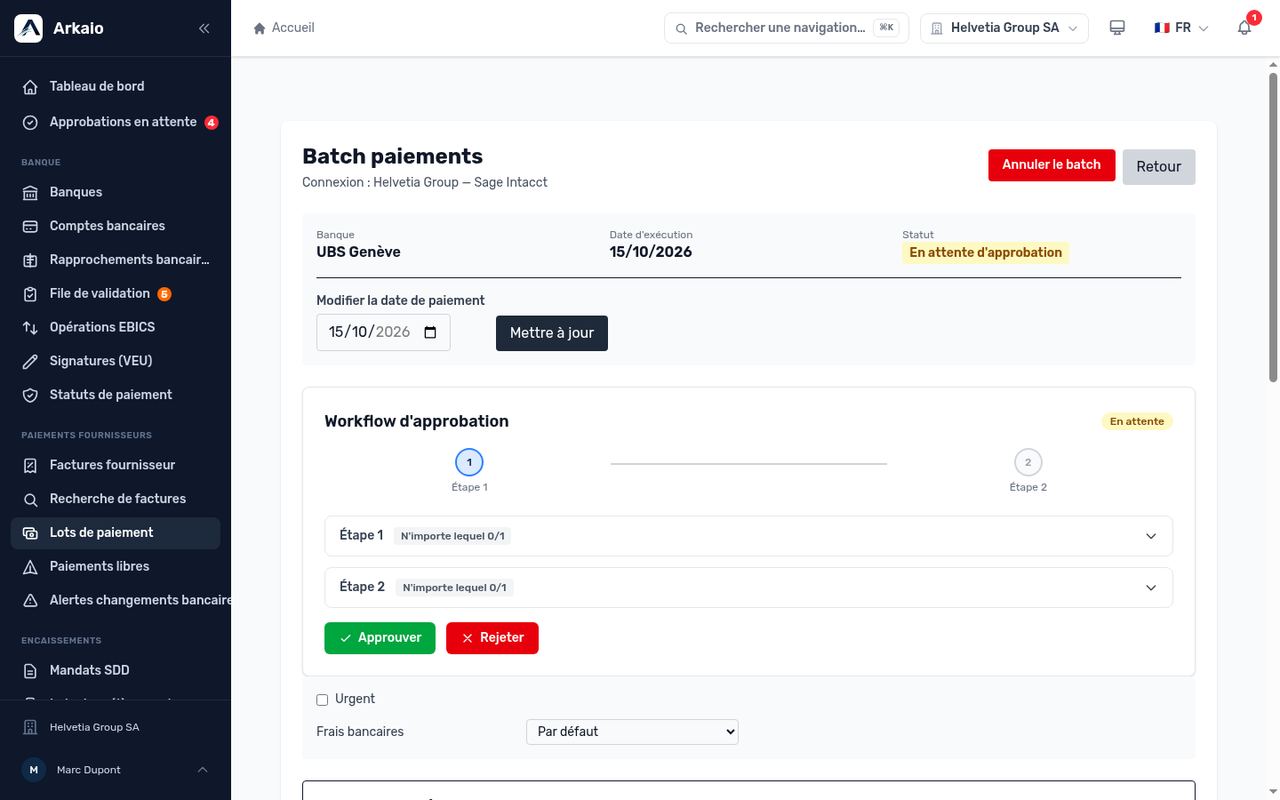Viewport: 1280px width, 800px height.
Task: Click the monitor display icon in header
Action: pyautogui.click(x=1117, y=28)
